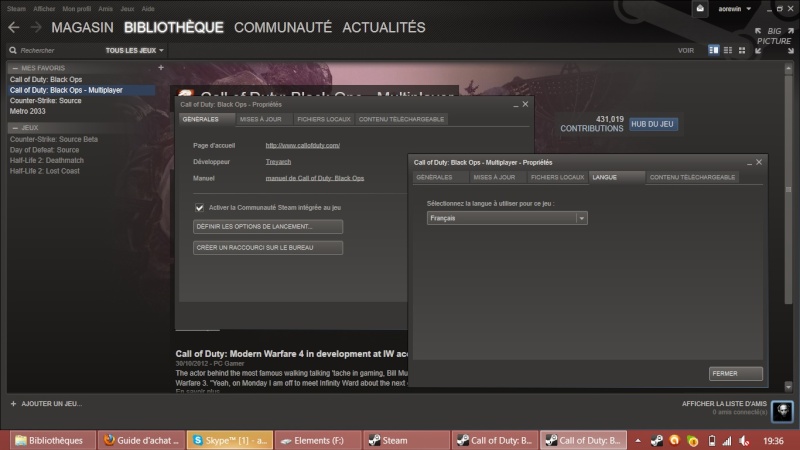The image size is (800, 450).
Task: Select Day of Defeat: Source
Action: pos(44,150)
